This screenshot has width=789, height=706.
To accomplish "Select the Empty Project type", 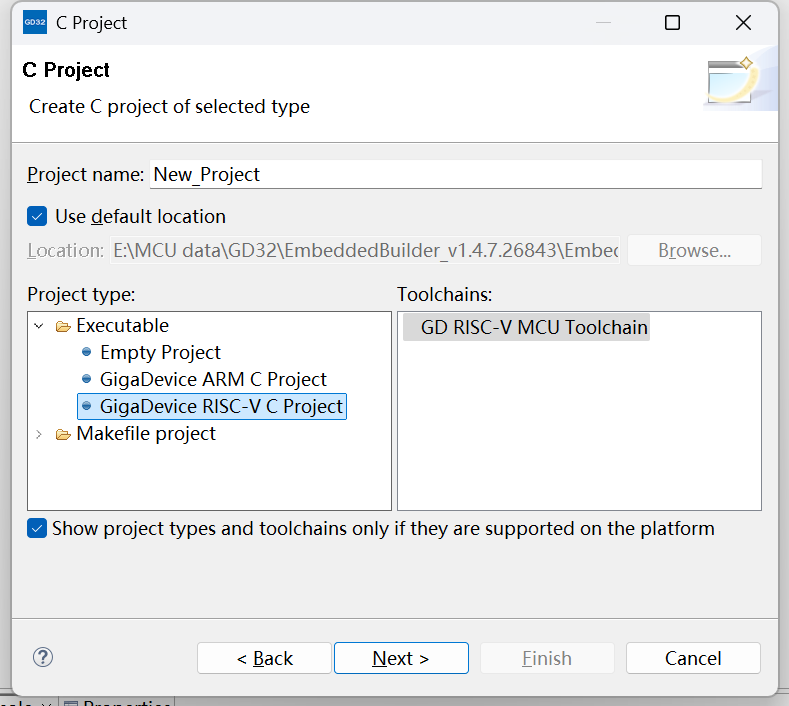I will pyautogui.click(x=160, y=353).
